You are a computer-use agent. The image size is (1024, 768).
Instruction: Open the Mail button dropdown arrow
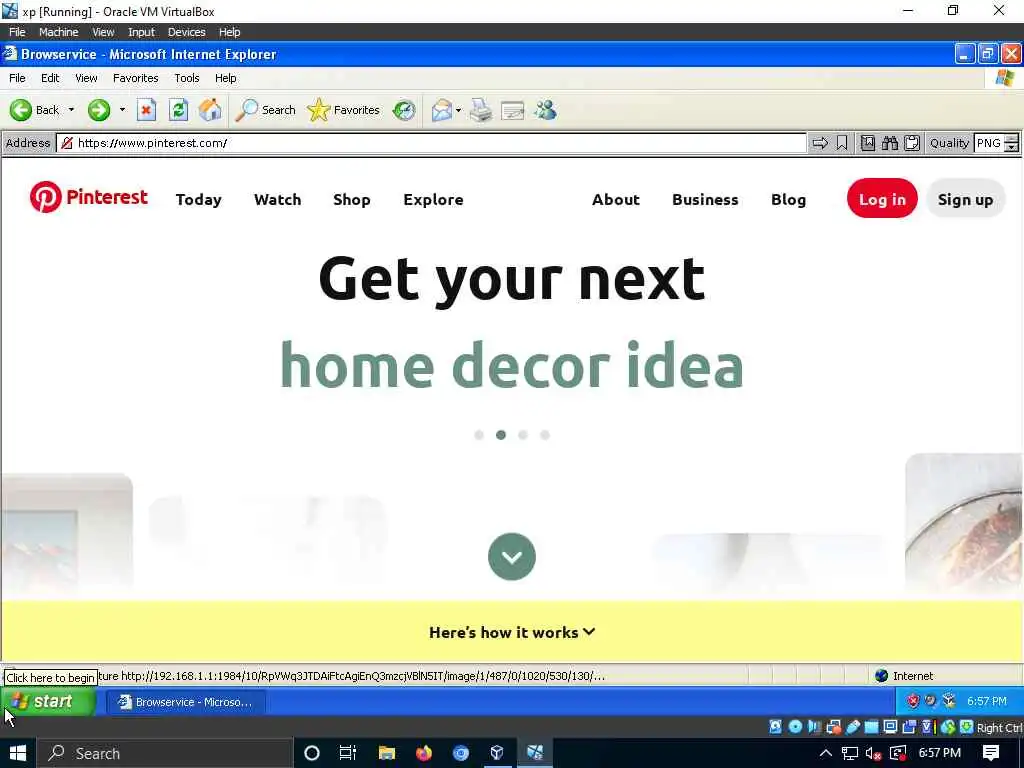point(458,110)
